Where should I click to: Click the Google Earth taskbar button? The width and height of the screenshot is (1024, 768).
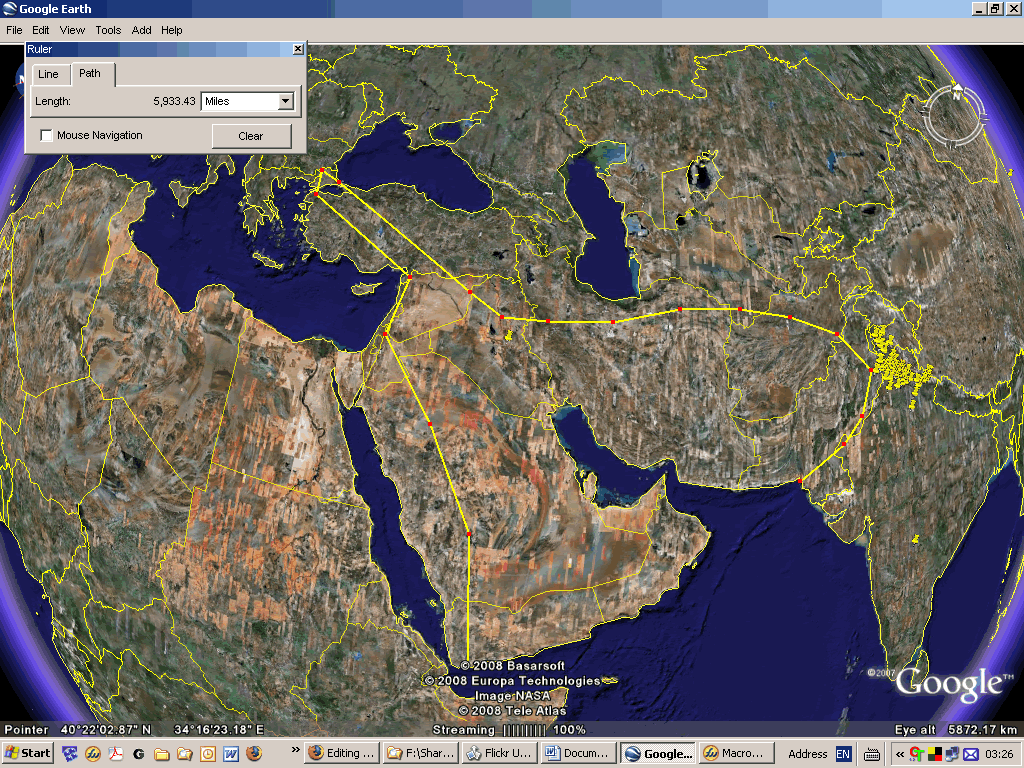tap(657, 754)
